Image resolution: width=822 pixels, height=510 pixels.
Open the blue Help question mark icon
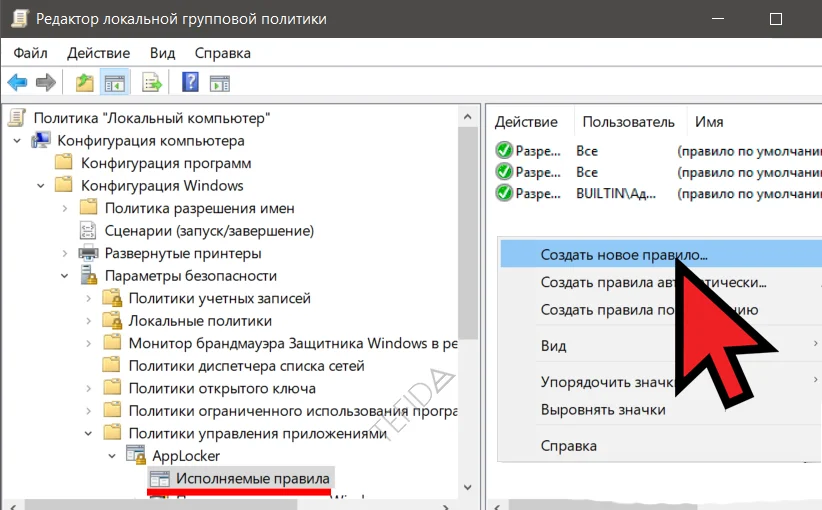click(190, 82)
